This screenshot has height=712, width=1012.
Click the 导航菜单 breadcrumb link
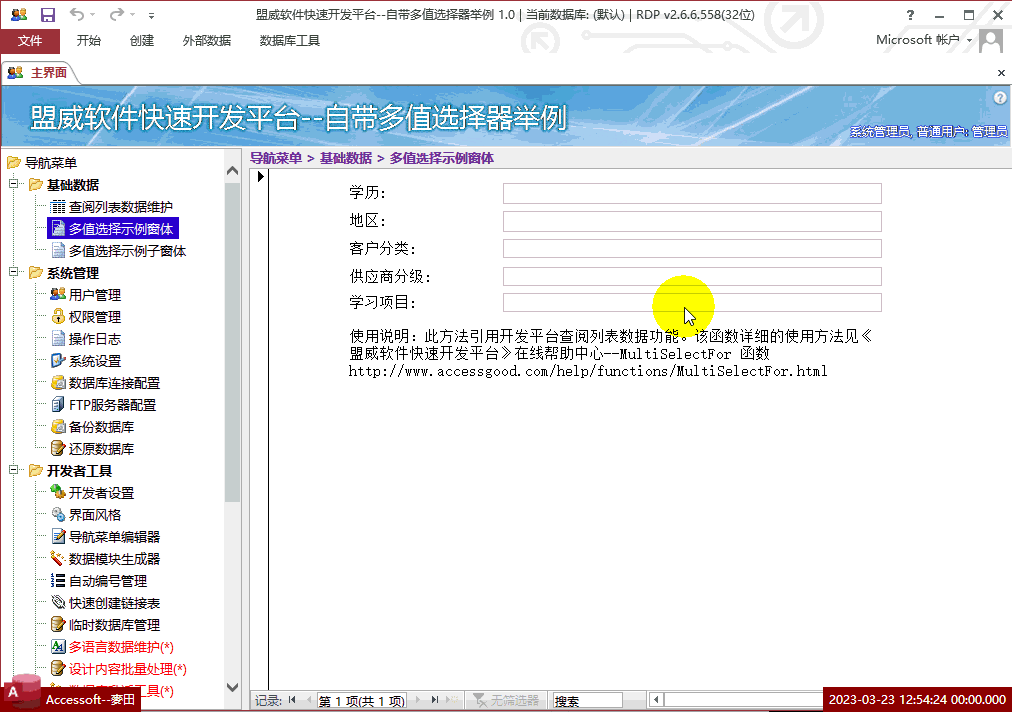click(x=276, y=158)
